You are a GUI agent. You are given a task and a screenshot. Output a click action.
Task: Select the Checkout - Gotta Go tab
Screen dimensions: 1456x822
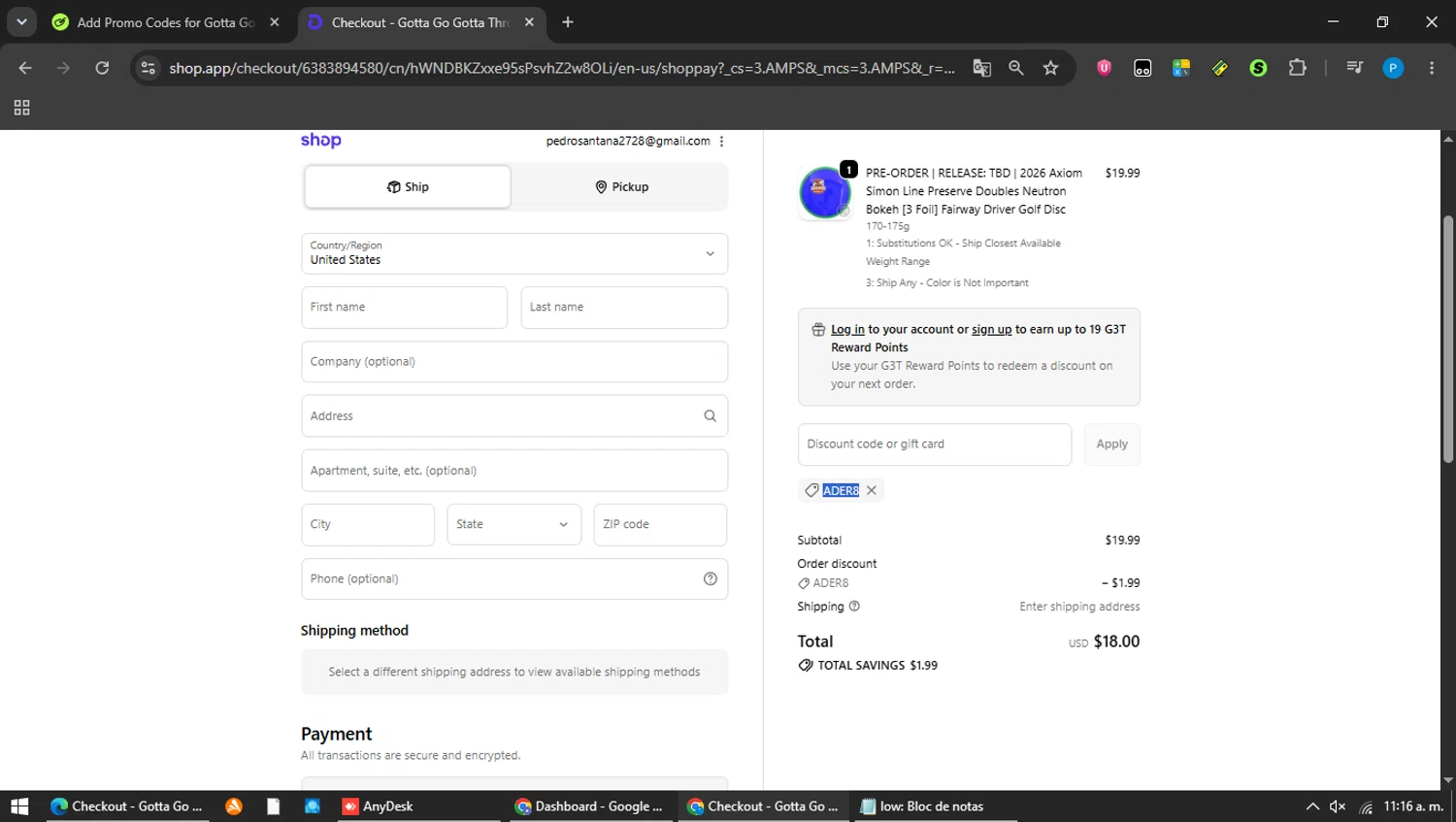click(419, 22)
